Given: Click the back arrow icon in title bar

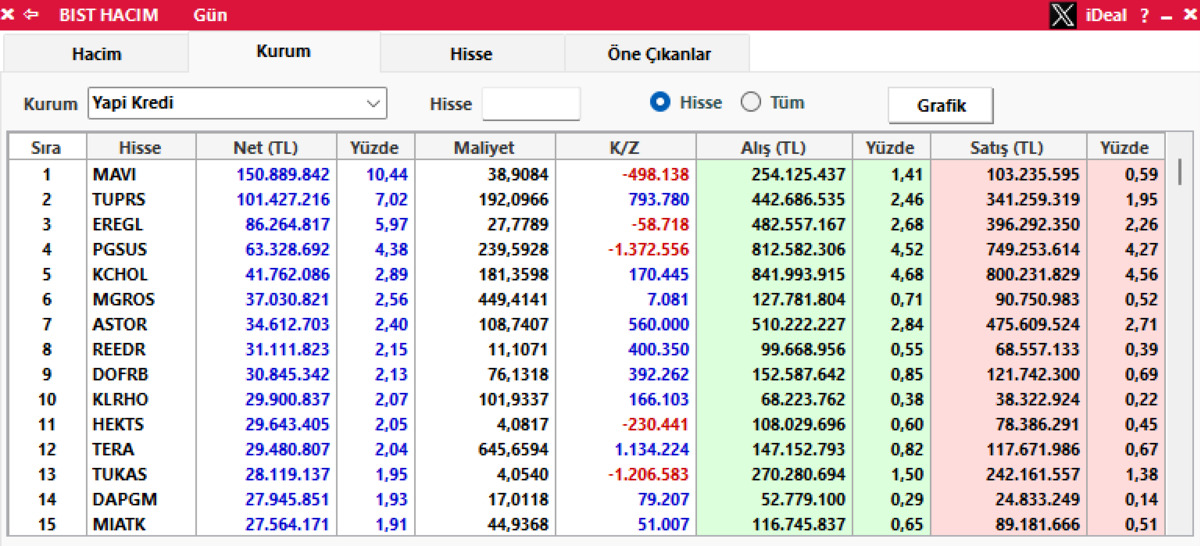Looking at the screenshot, I should [x=31, y=15].
